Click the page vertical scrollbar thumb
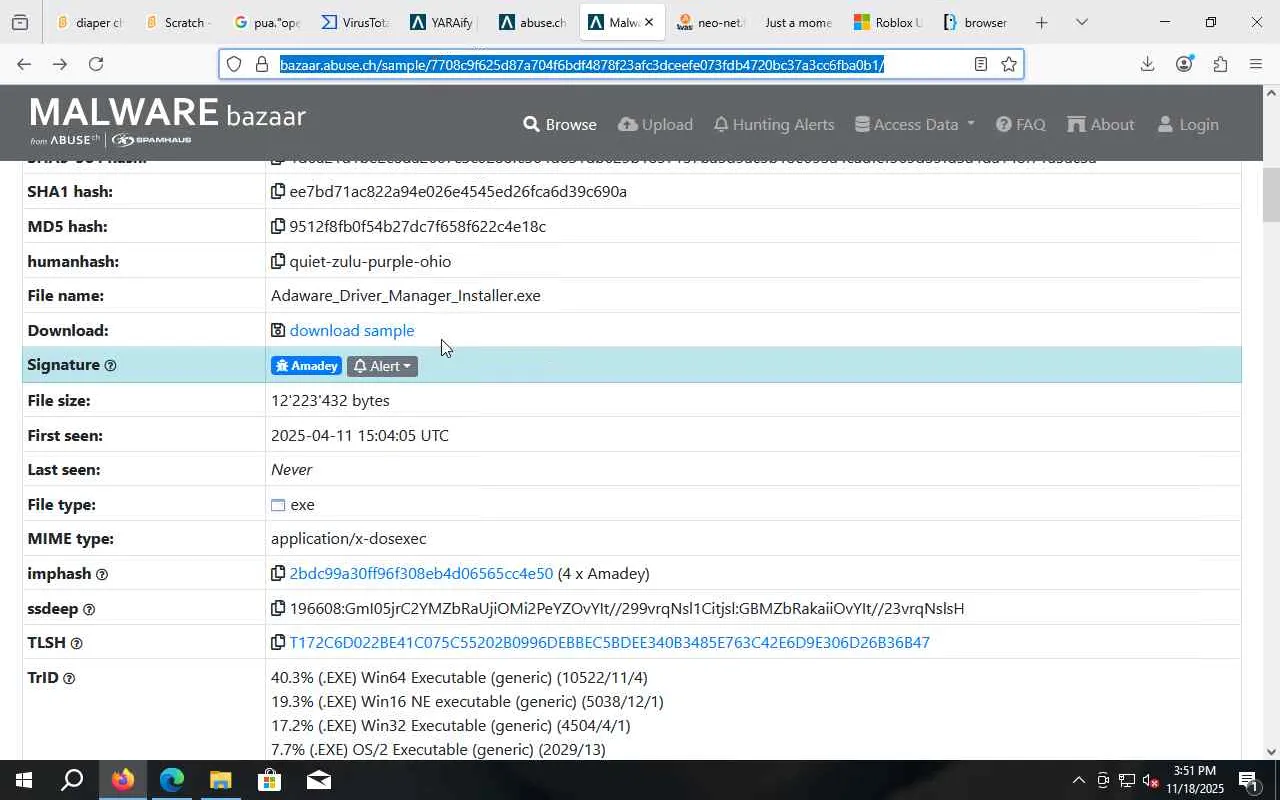The height and width of the screenshot is (800, 1280). (x=1271, y=195)
